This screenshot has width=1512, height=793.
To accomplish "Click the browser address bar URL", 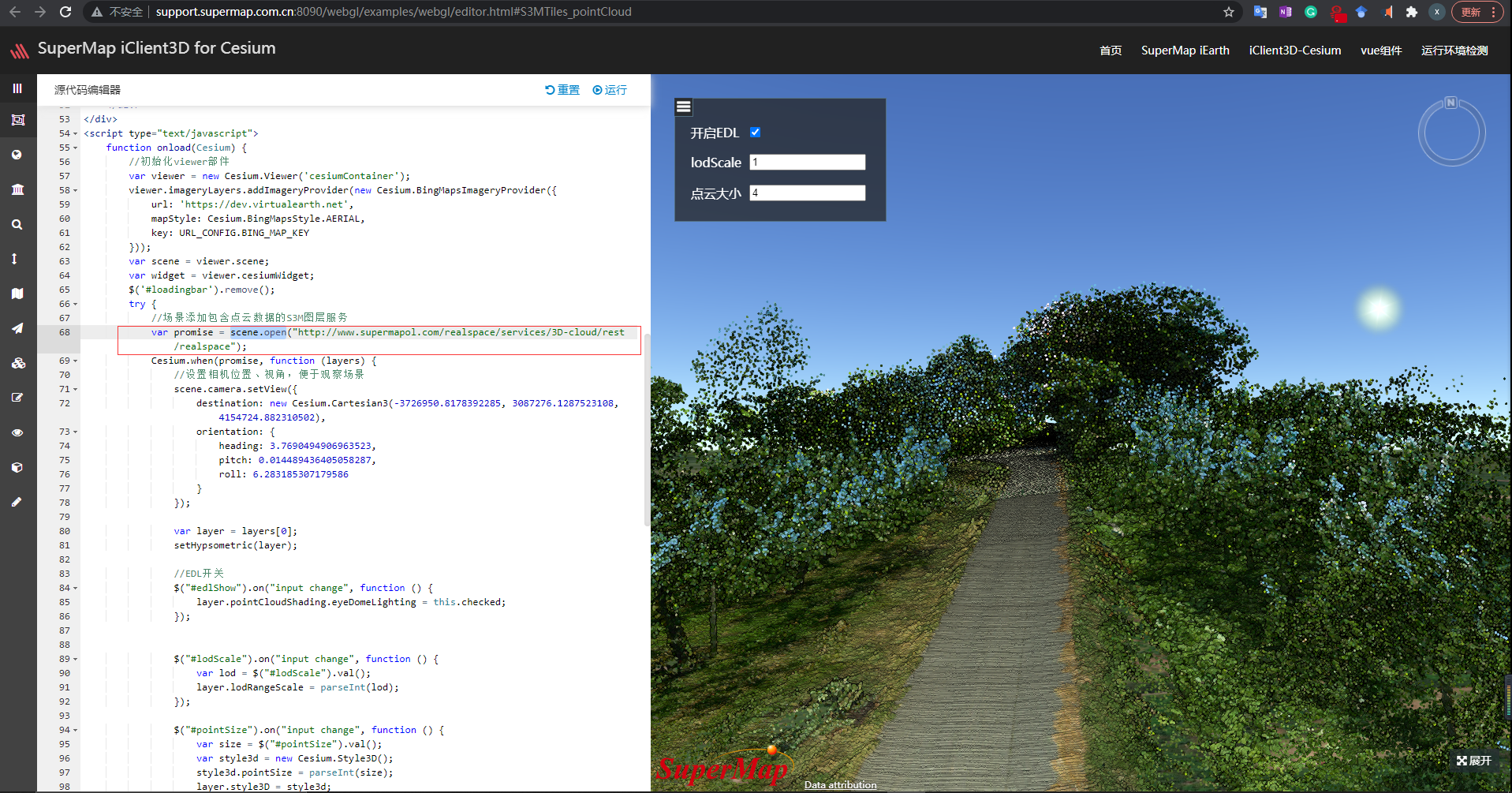I will pos(394,12).
